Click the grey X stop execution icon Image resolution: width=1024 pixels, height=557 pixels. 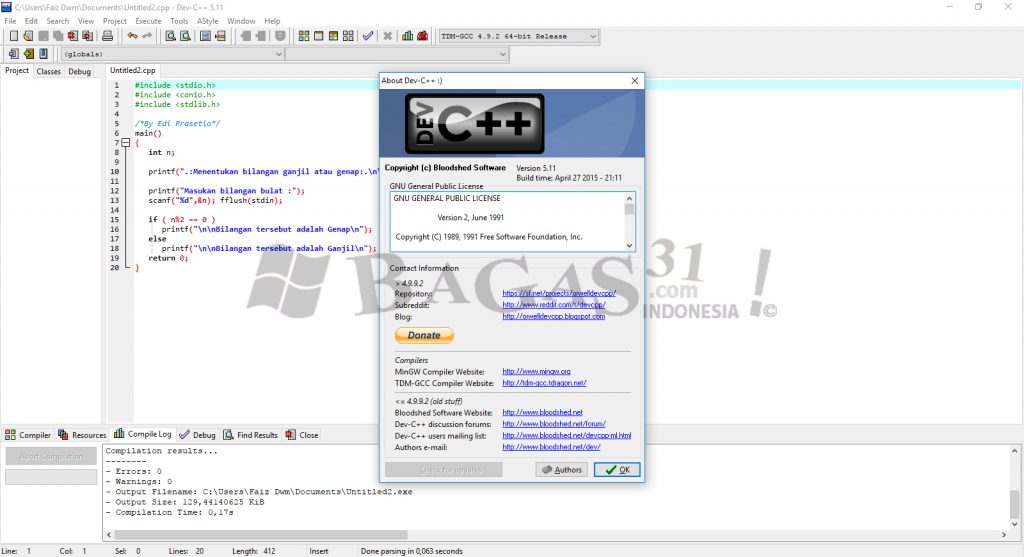[x=387, y=36]
